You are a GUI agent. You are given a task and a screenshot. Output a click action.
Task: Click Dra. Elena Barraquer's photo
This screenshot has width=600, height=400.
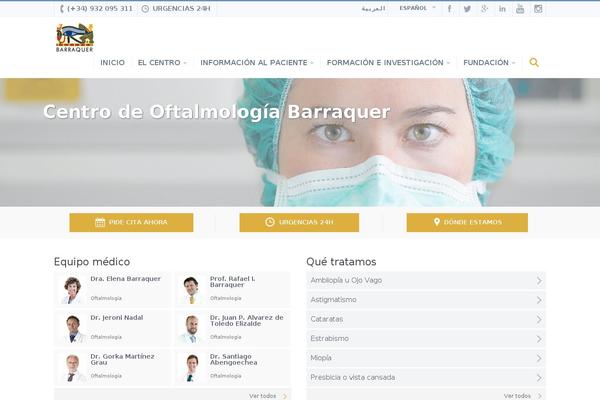72,291
